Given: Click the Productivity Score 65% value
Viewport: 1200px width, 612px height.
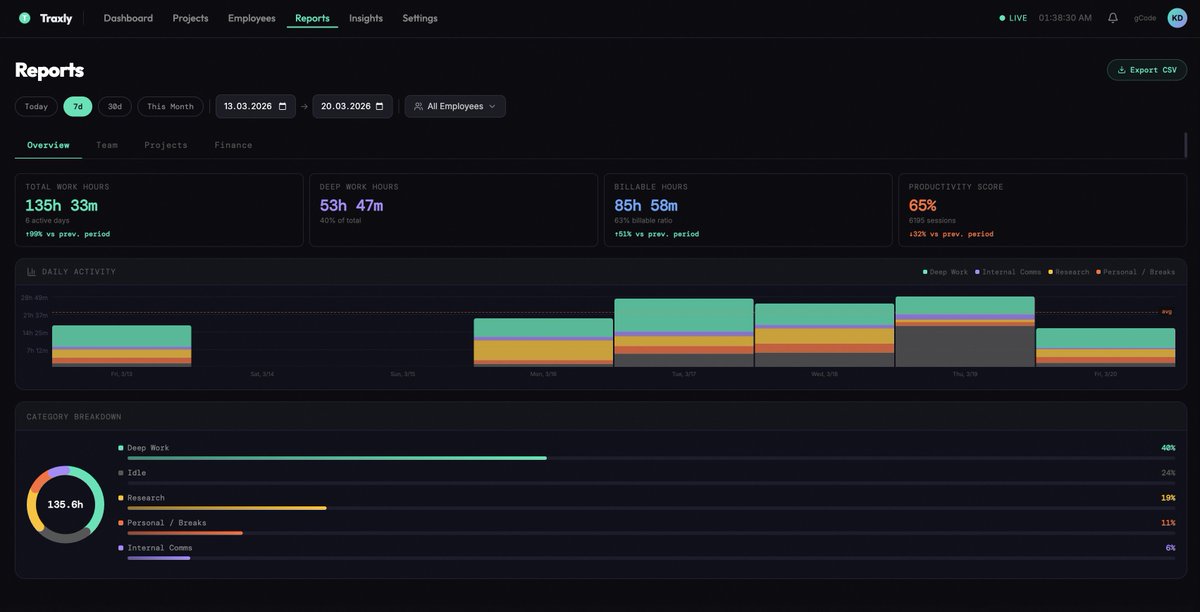Looking at the screenshot, I should point(923,205).
